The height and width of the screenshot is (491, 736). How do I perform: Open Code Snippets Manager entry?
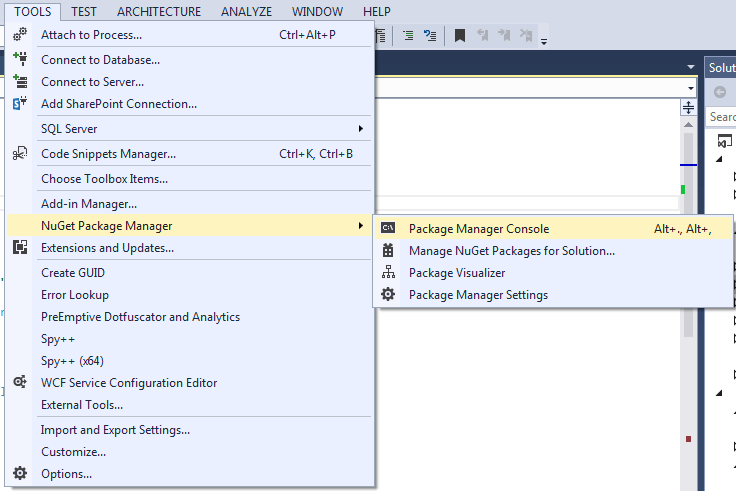coord(190,153)
